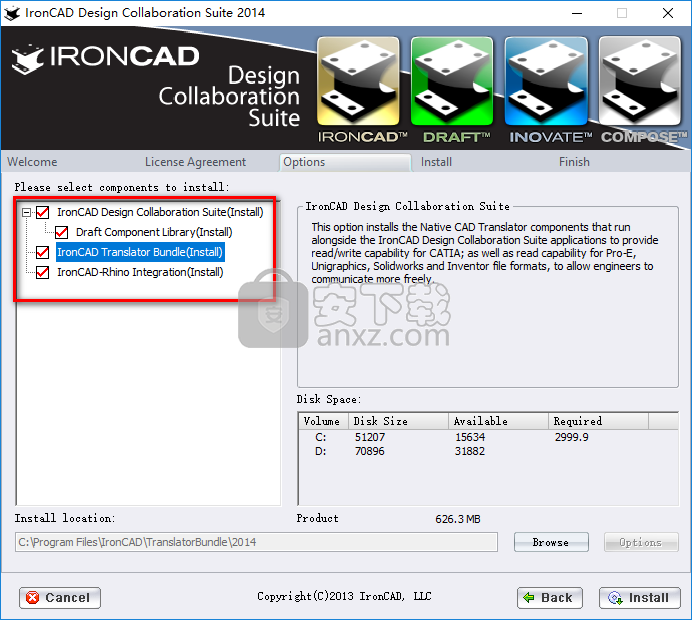Click the 31882 available space value
The image size is (692, 620).
470,451
